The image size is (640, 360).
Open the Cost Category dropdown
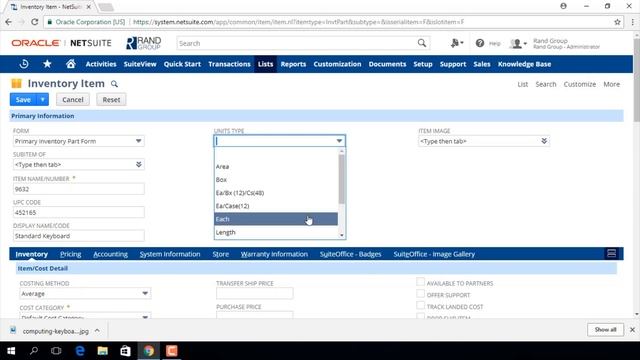point(145,316)
